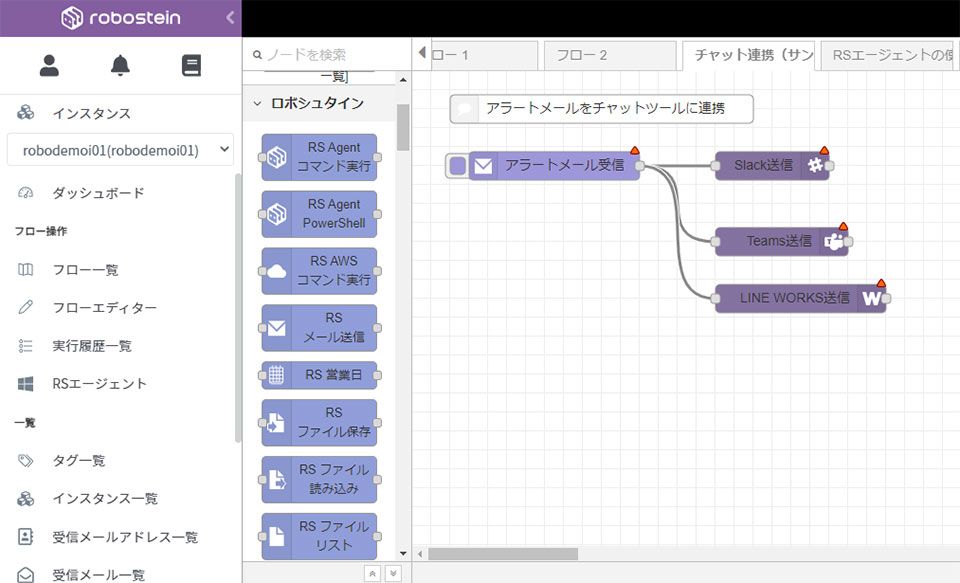Click the palette scrollbar thumb

(403, 127)
